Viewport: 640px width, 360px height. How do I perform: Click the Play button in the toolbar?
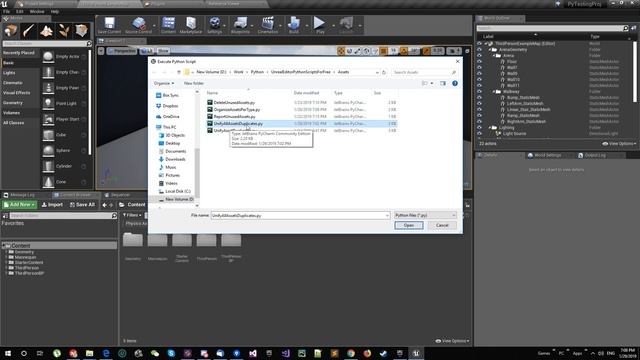(320, 25)
